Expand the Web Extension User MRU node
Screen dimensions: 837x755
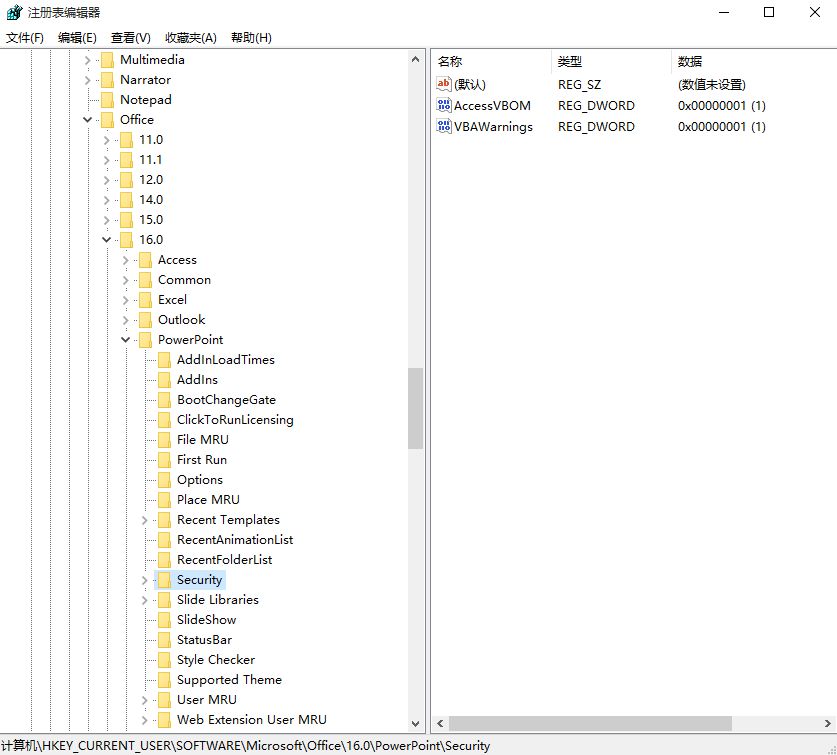click(145, 720)
